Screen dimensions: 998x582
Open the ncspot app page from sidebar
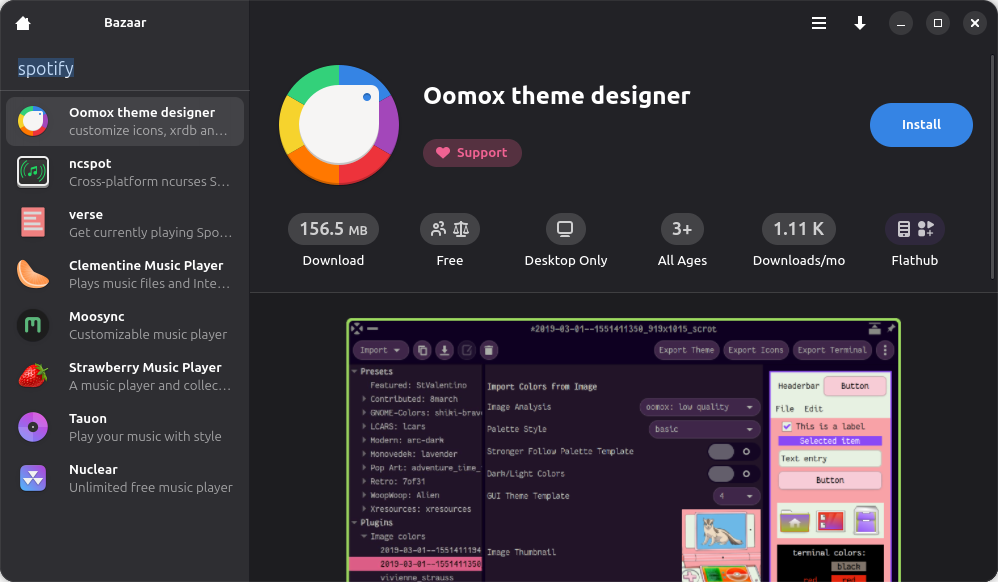[33, 171]
